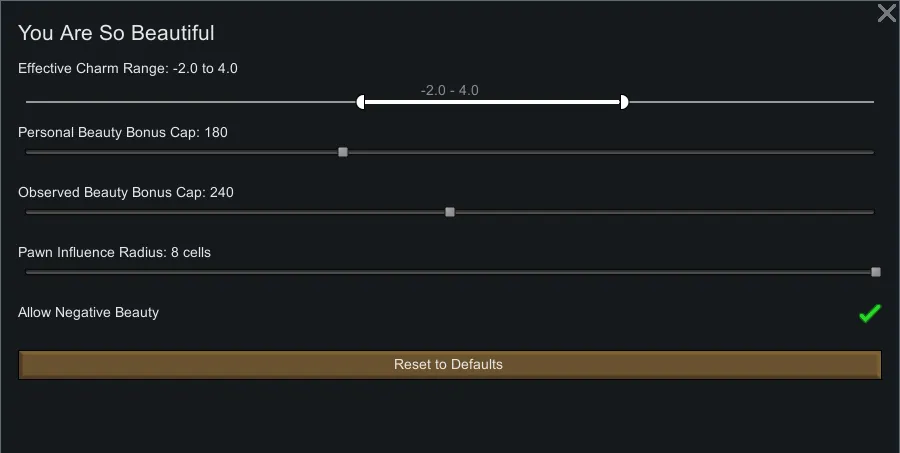The height and width of the screenshot is (453, 900).
Task: Click Charm Range track right of maximum handle
Action: pos(750,102)
